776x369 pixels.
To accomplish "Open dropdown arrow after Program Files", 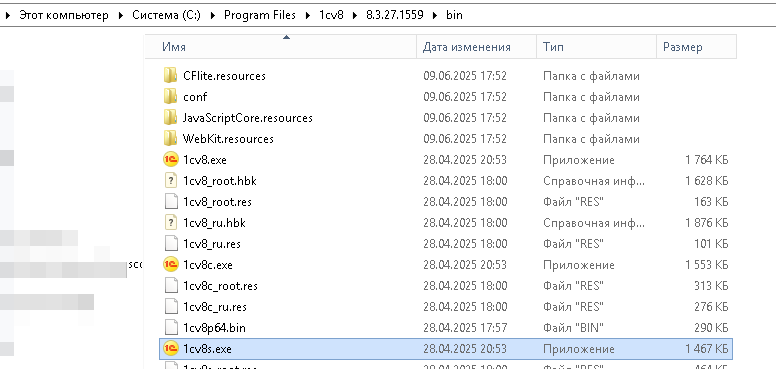I will pos(307,15).
